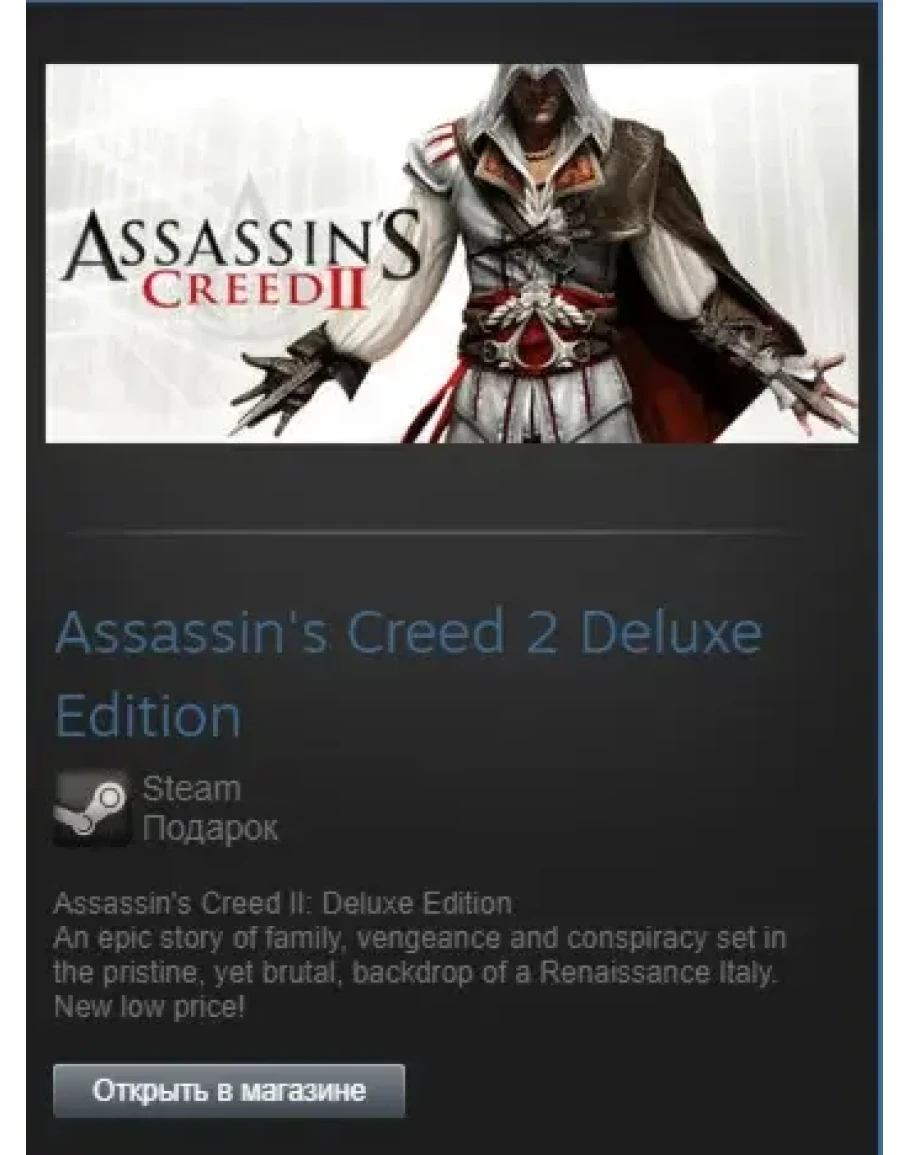Click the New low price! text
This screenshot has height=1155, width=910.
149,1006
